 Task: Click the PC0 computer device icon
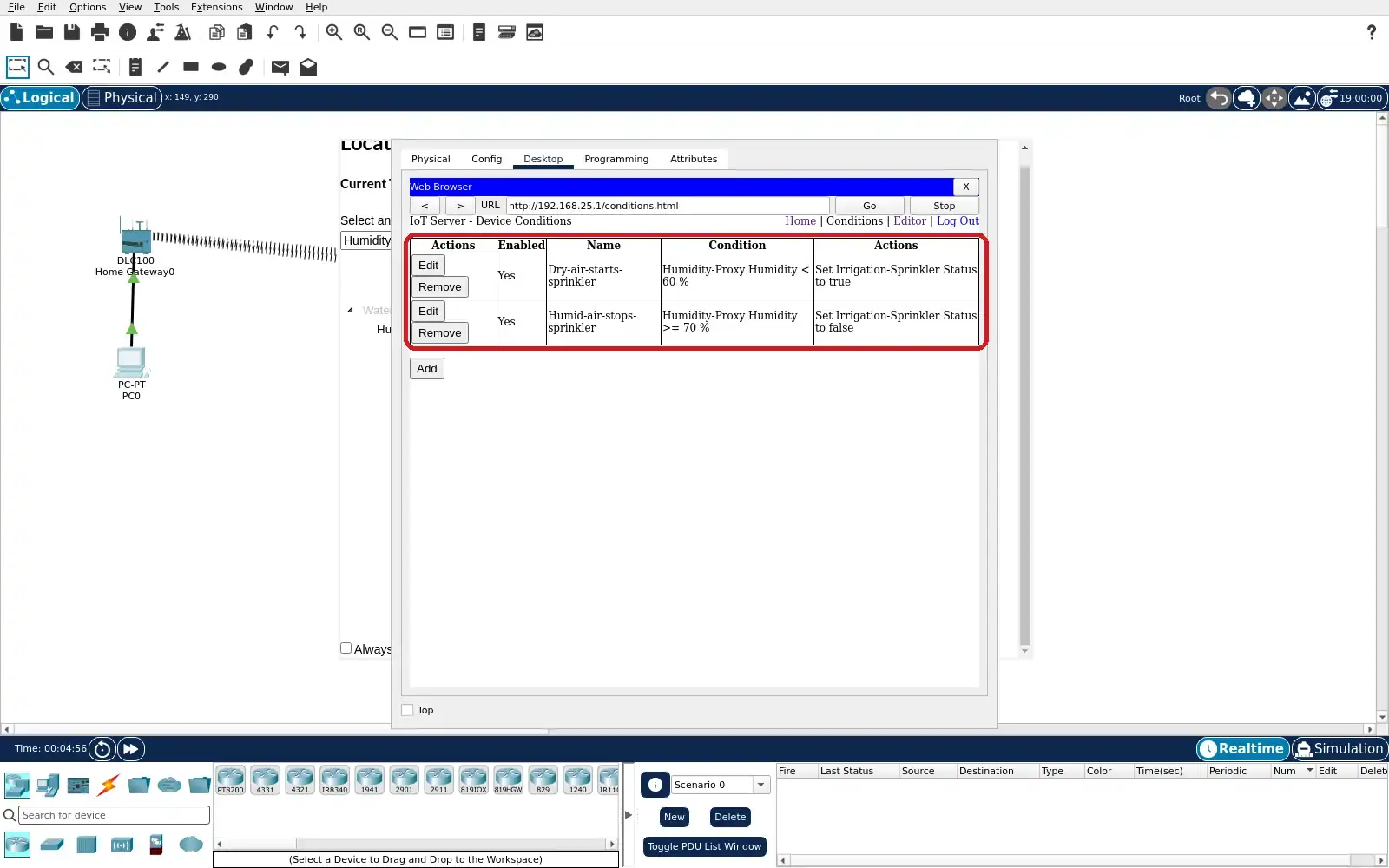point(131,362)
